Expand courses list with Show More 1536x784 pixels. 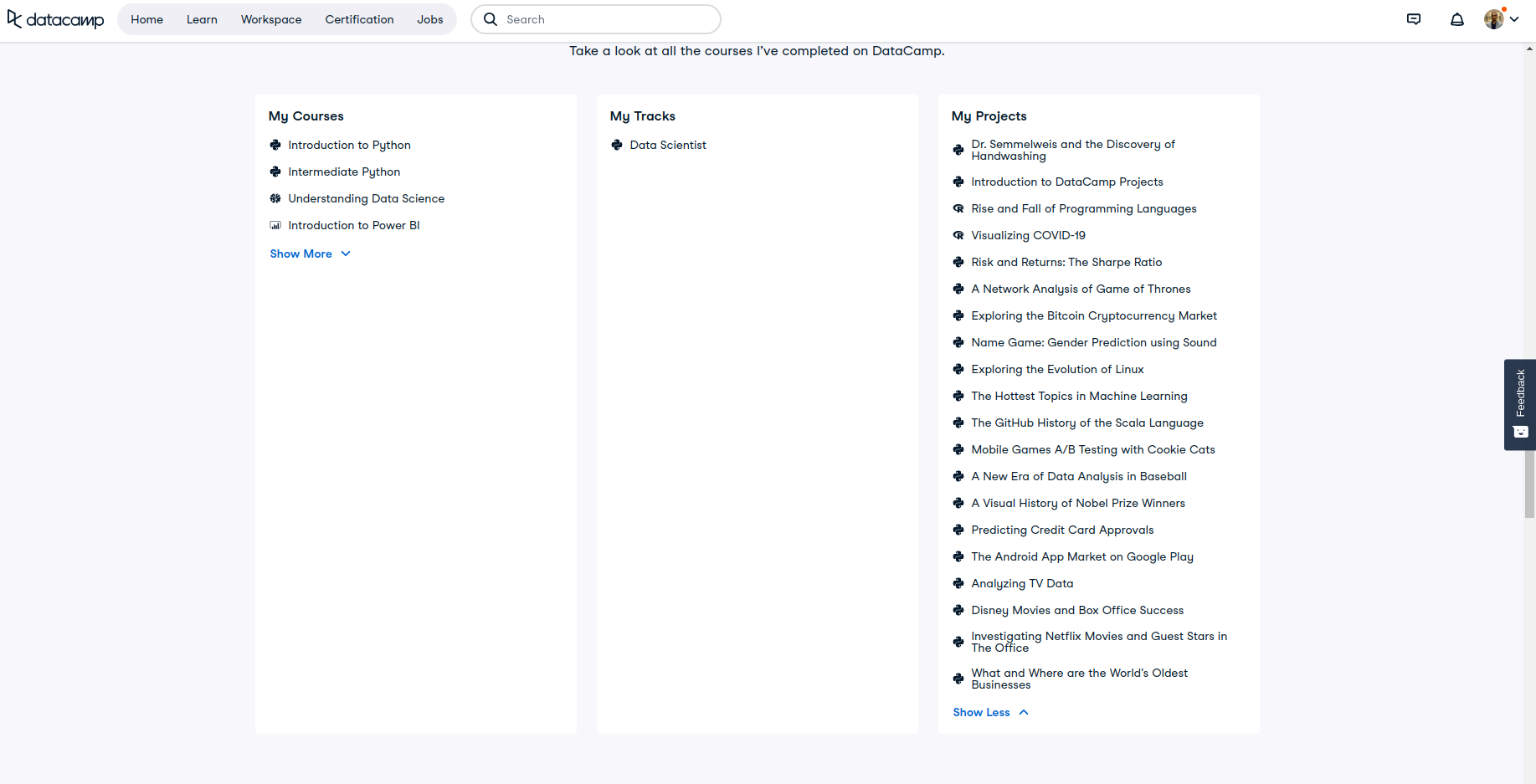point(310,254)
